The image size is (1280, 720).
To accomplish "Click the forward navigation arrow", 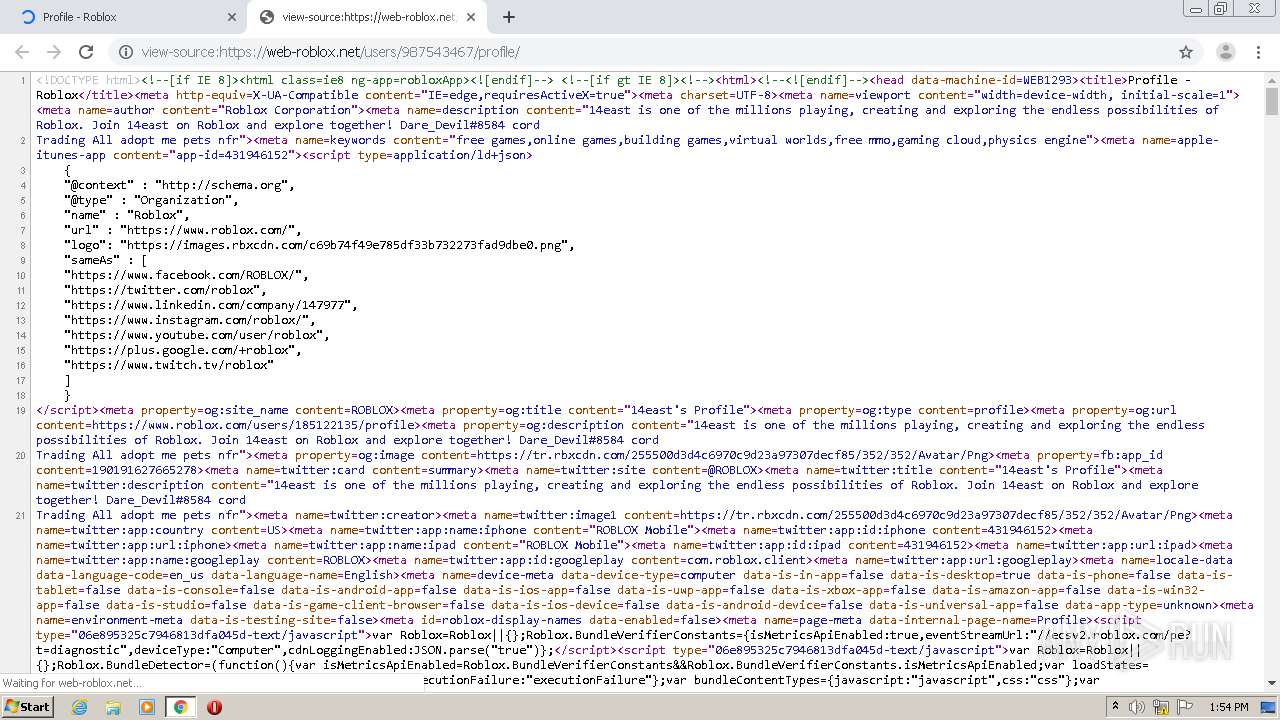I will [x=54, y=52].
